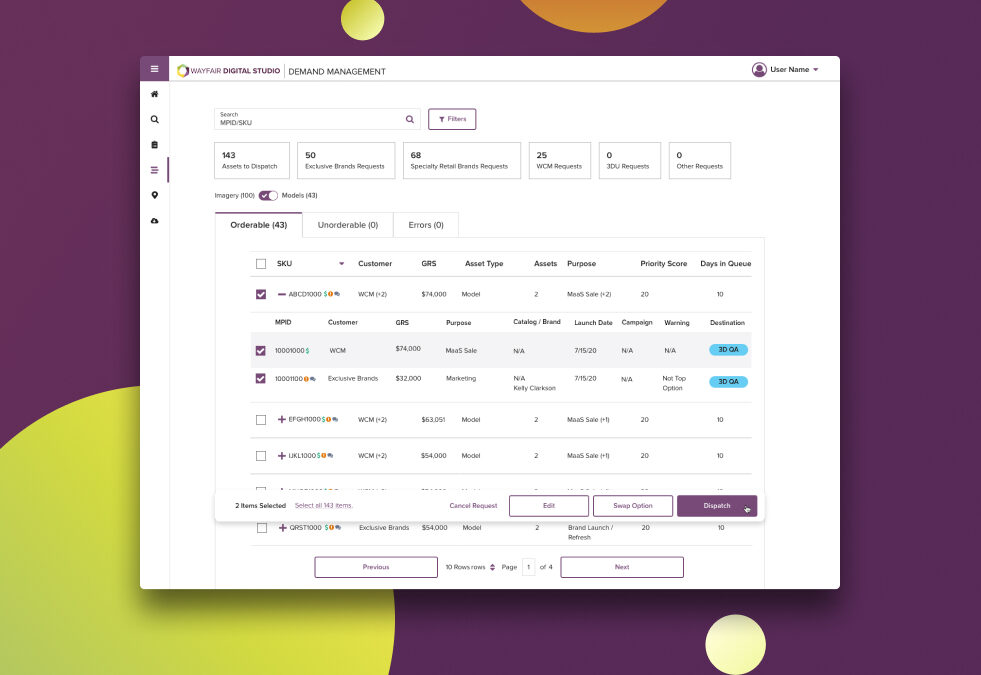Viewport: 981px width, 675px height.
Task: Open the Errors (0) tab
Action: pos(426,224)
